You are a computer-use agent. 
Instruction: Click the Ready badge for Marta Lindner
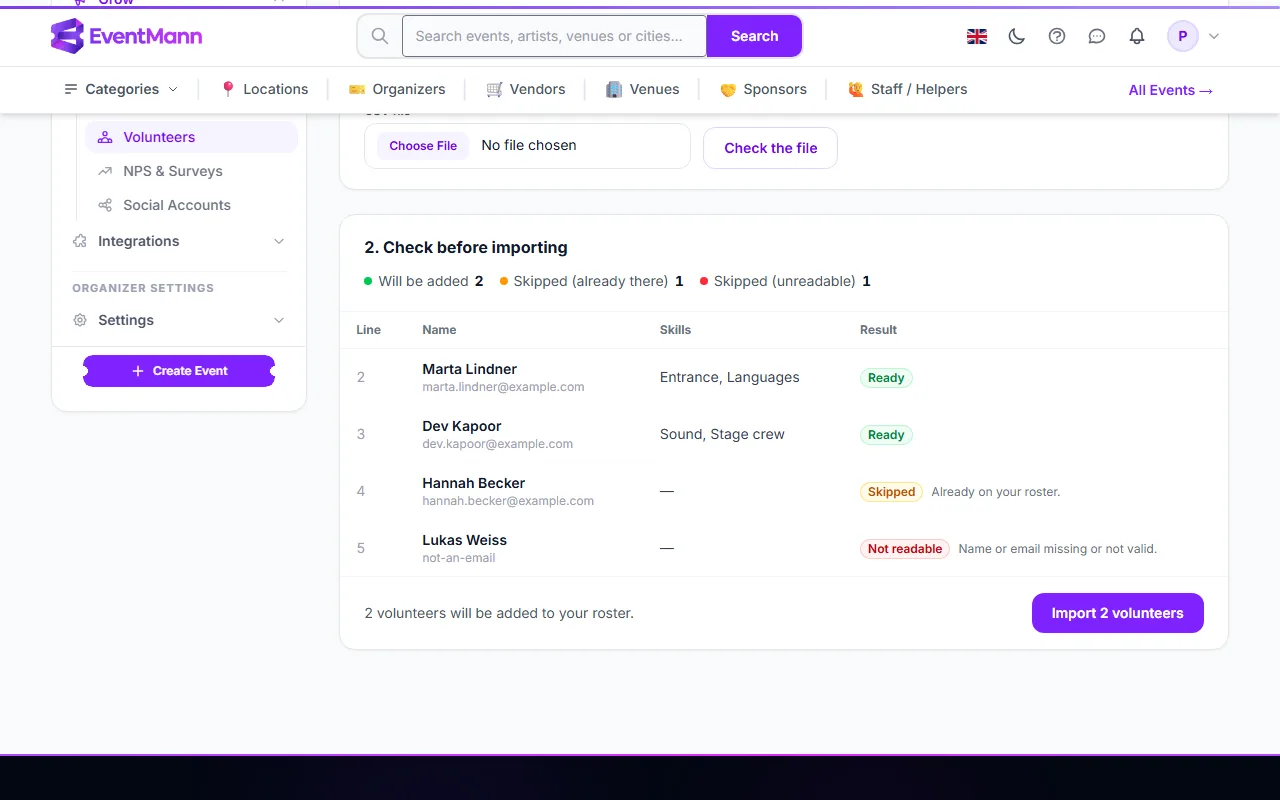tap(886, 378)
